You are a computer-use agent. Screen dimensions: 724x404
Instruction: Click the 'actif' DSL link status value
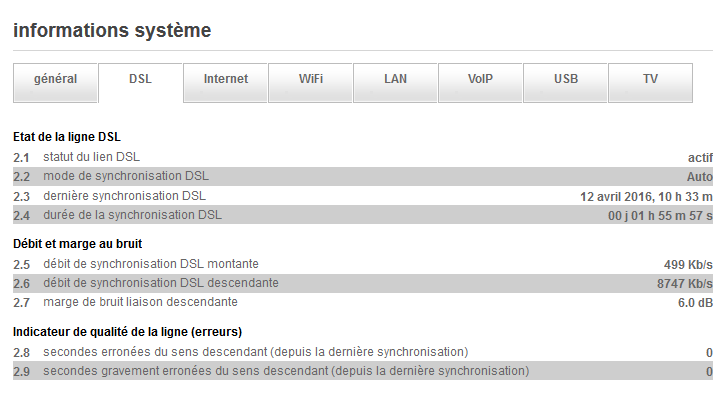click(700, 157)
